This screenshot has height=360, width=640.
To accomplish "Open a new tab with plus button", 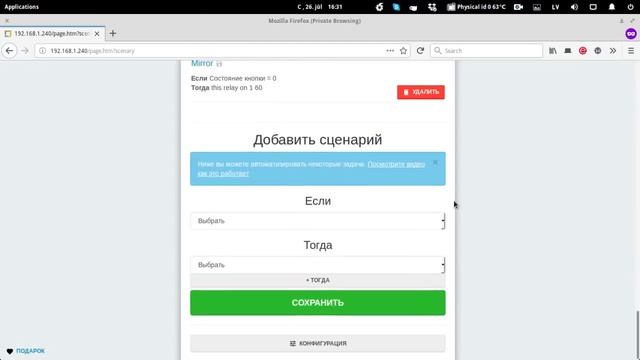I will [x=113, y=33].
